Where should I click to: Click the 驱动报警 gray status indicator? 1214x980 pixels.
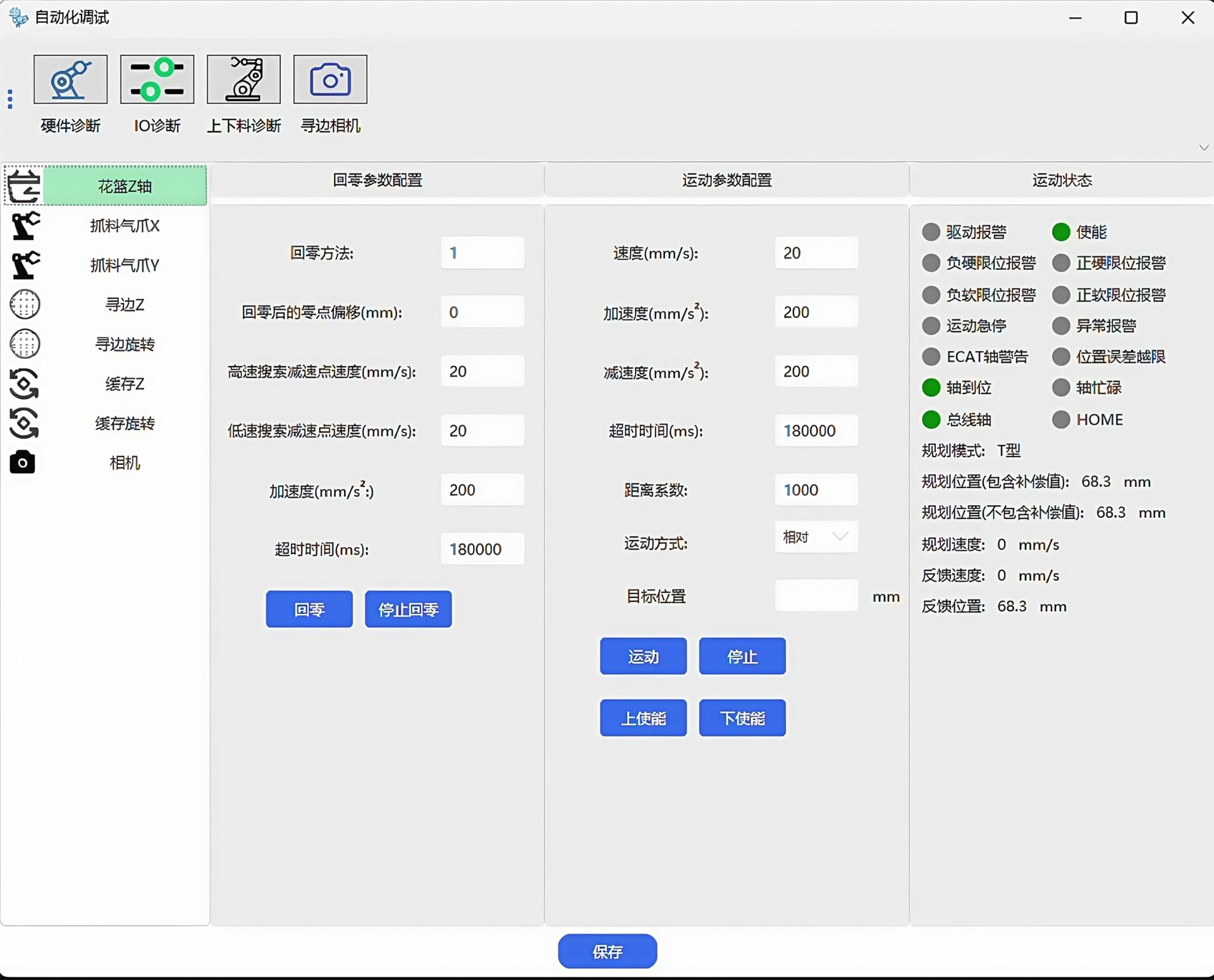[931, 232]
